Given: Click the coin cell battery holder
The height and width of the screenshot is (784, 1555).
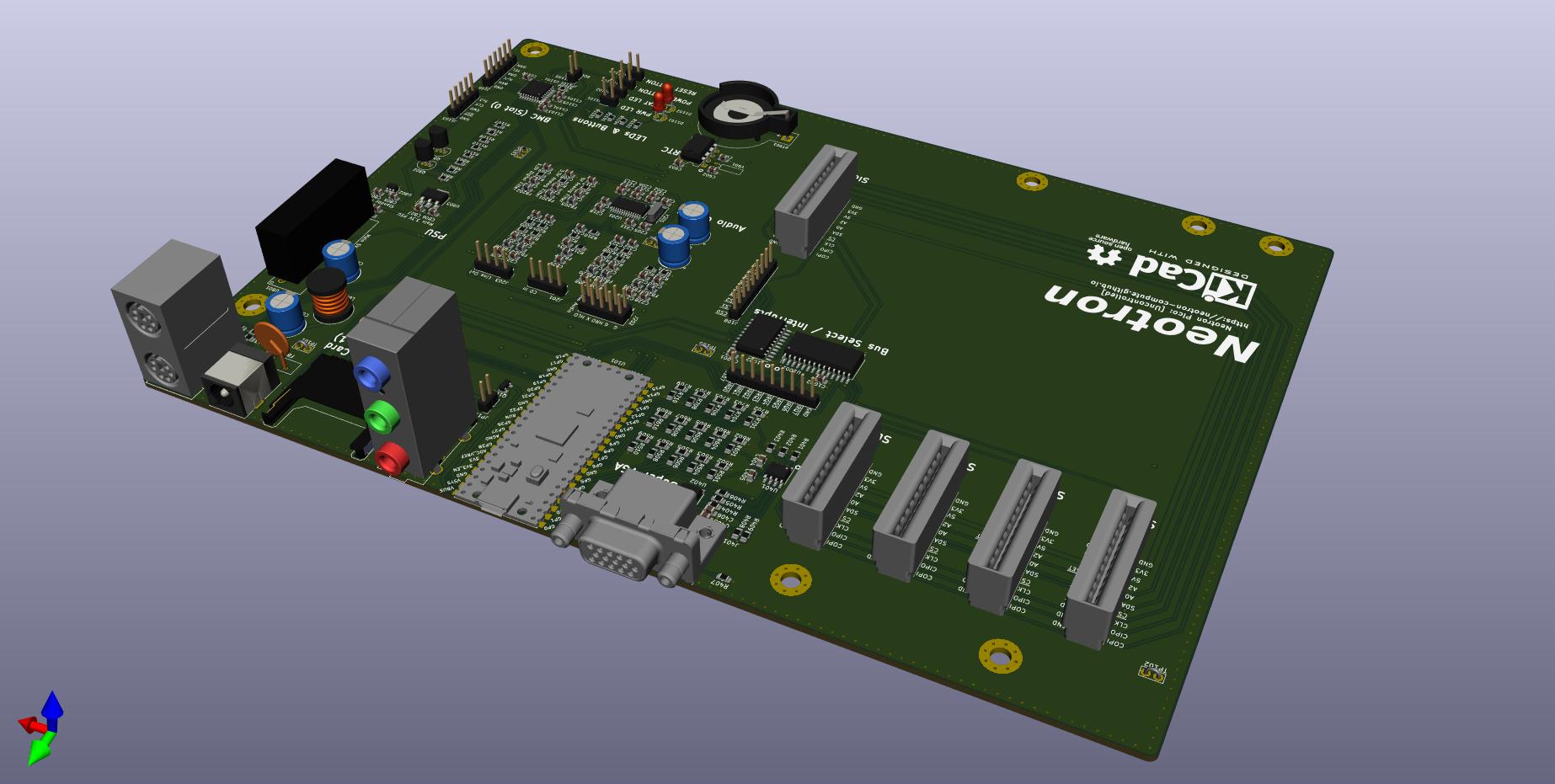Looking at the screenshot, I should pyautogui.click(x=745, y=110).
